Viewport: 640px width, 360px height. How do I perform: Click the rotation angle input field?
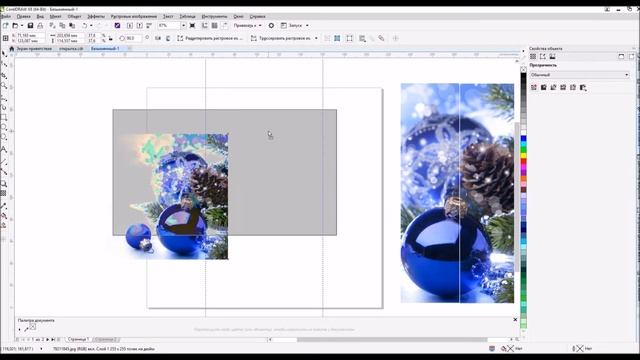(133, 38)
